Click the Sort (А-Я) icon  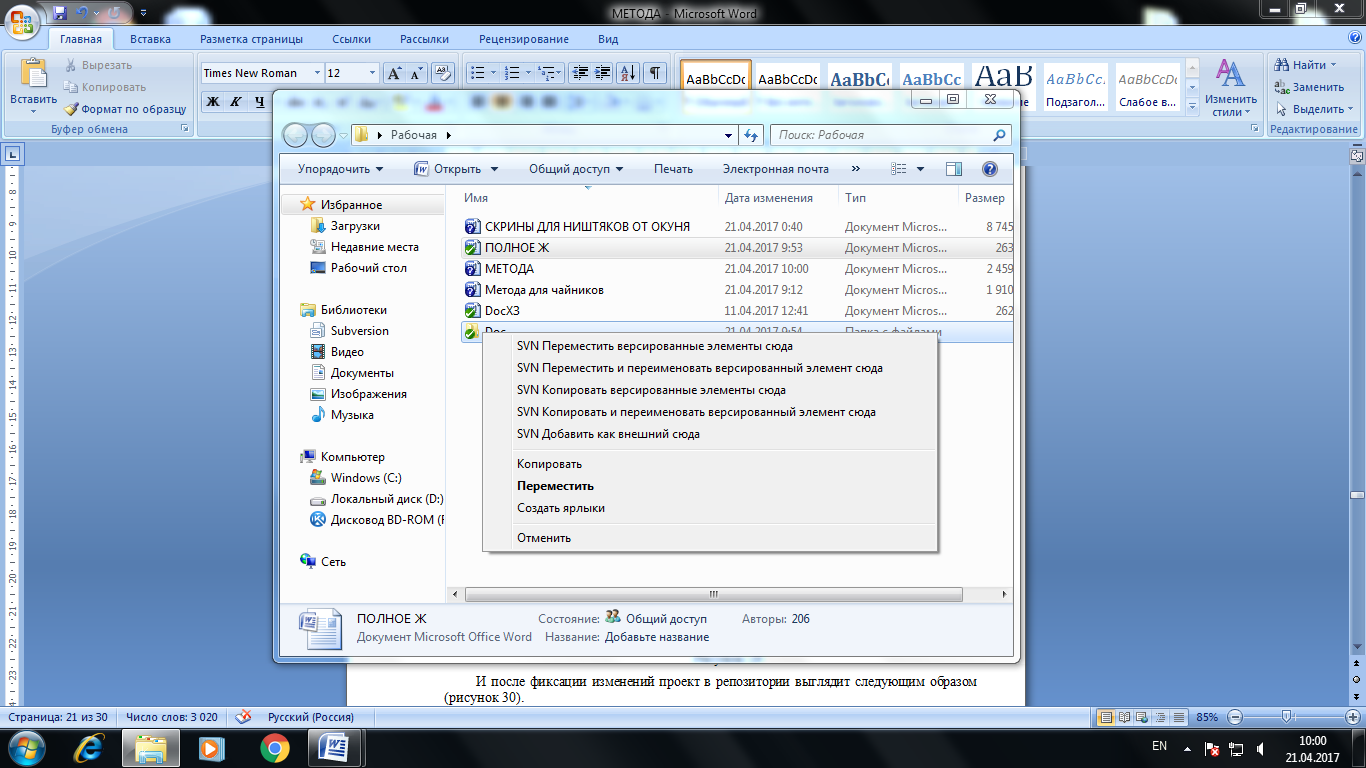(629, 73)
